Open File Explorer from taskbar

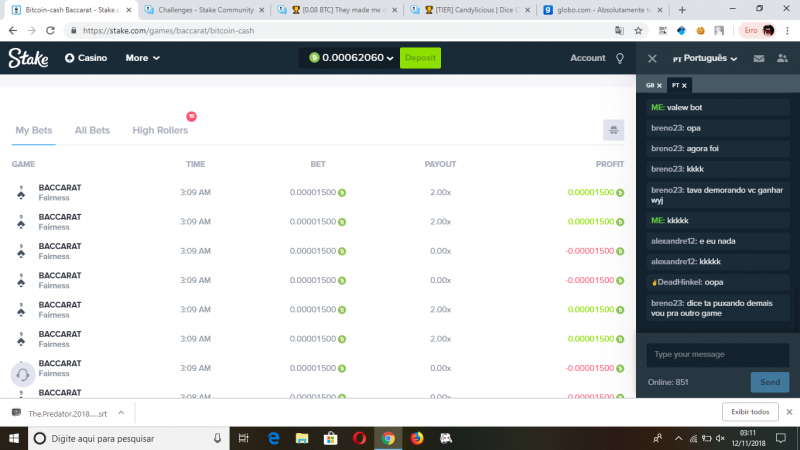click(x=302, y=438)
